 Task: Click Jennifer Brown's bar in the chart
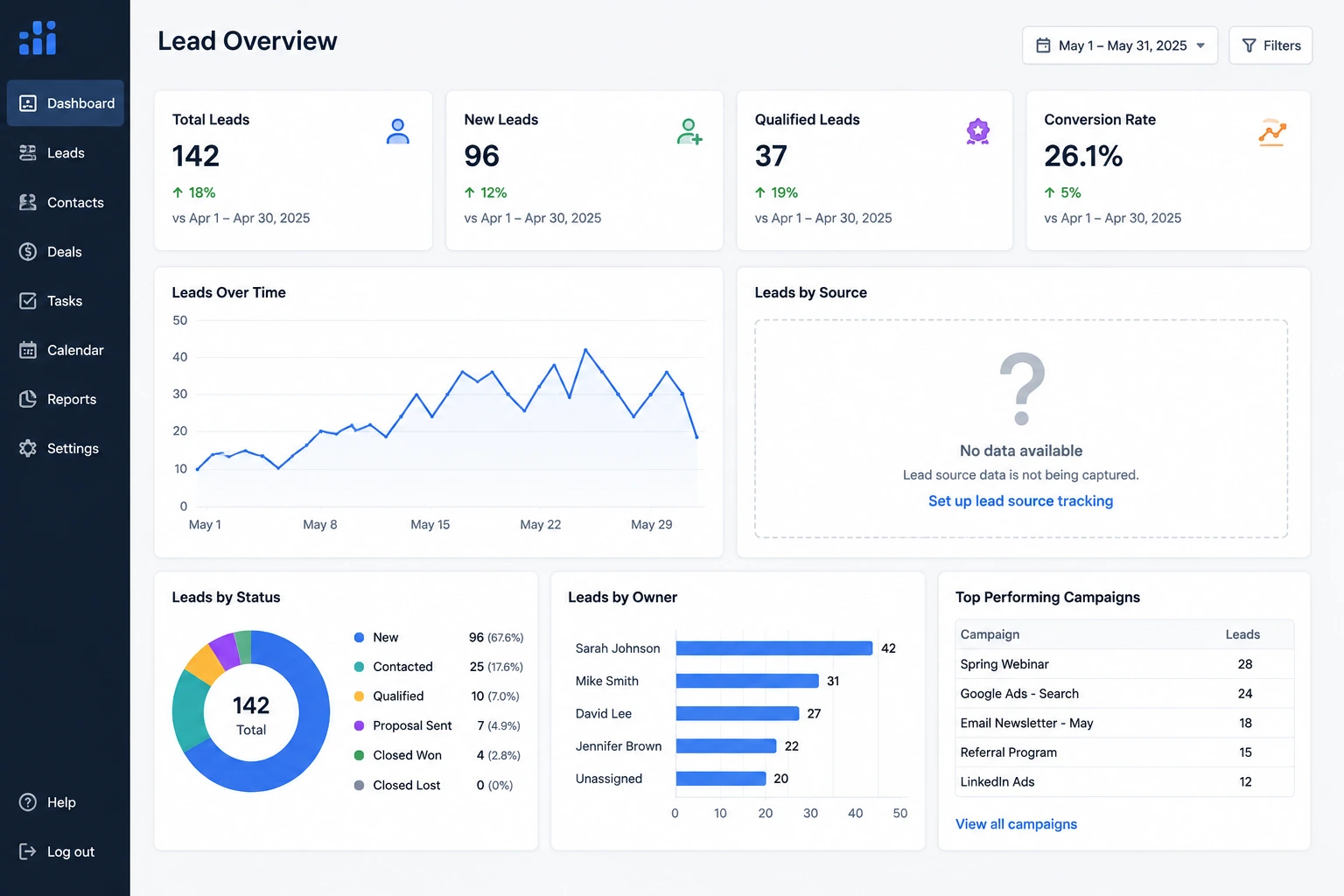coord(726,745)
